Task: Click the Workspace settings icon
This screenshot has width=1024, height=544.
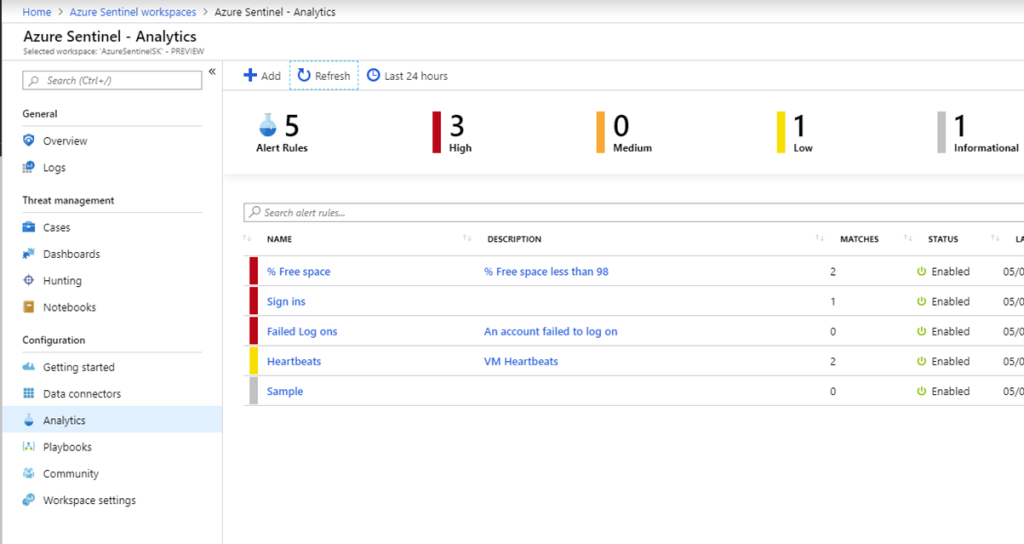Action: pyautogui.click(x=28, y=500)
